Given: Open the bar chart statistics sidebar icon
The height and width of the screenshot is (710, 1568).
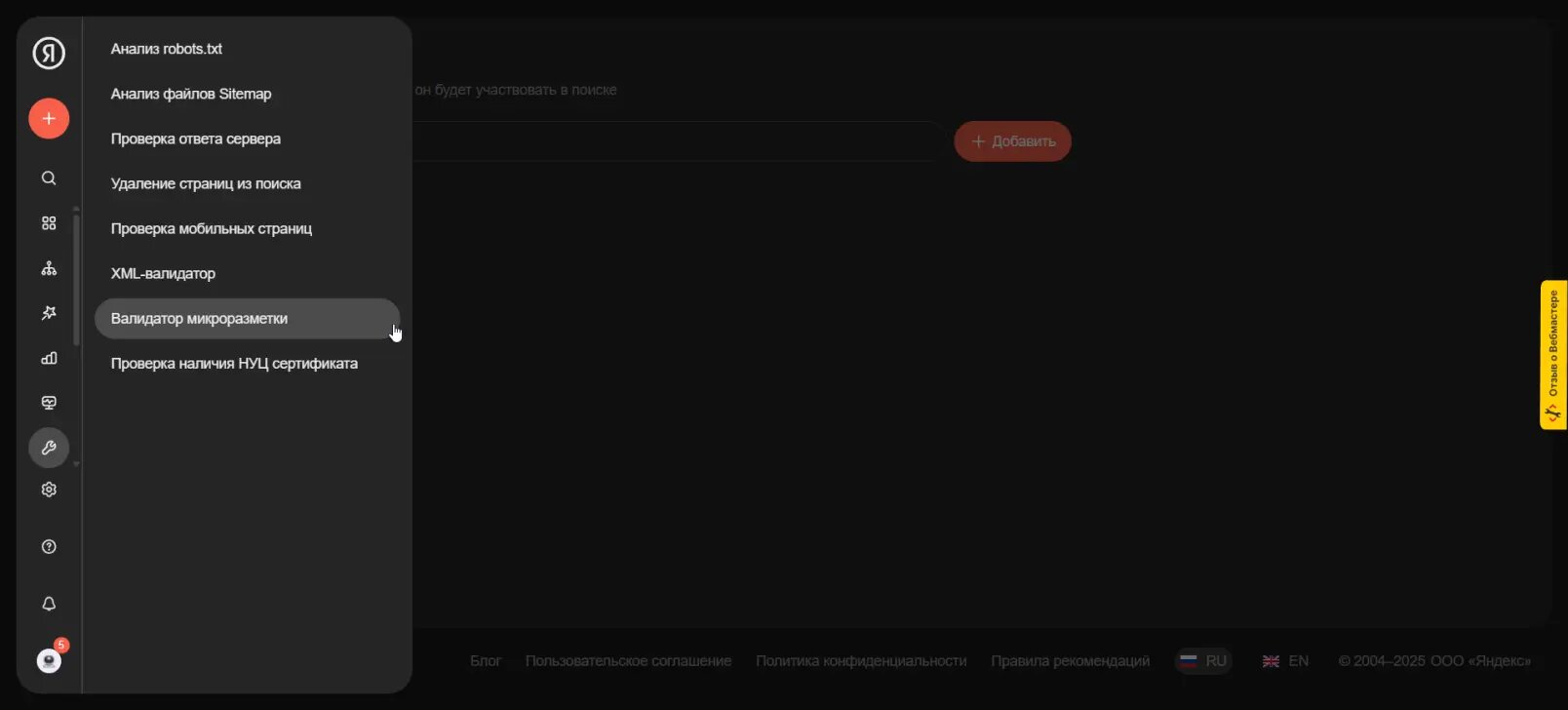Looking at the screenshot, I should (x=49, y=358).
